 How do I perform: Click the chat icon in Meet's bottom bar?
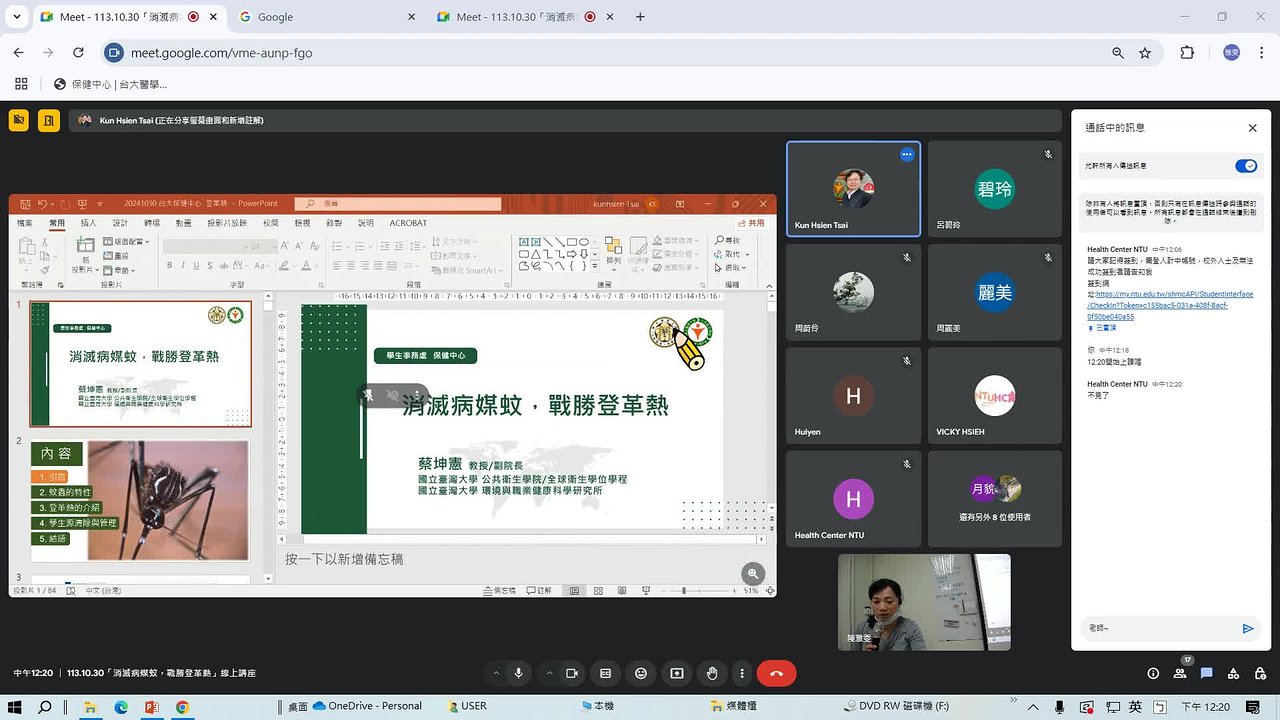1207,673
